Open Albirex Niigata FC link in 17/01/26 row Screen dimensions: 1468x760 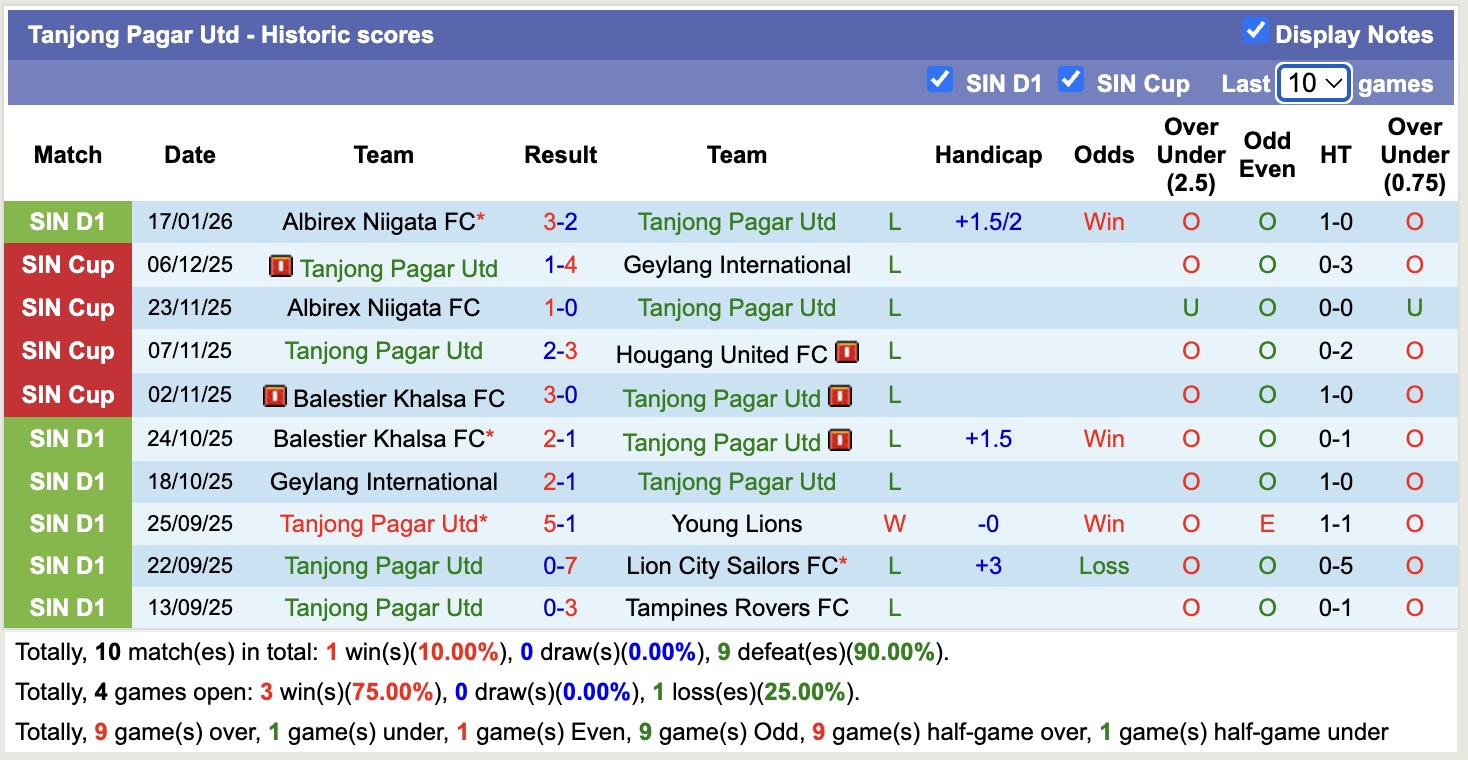click(378, 222)
